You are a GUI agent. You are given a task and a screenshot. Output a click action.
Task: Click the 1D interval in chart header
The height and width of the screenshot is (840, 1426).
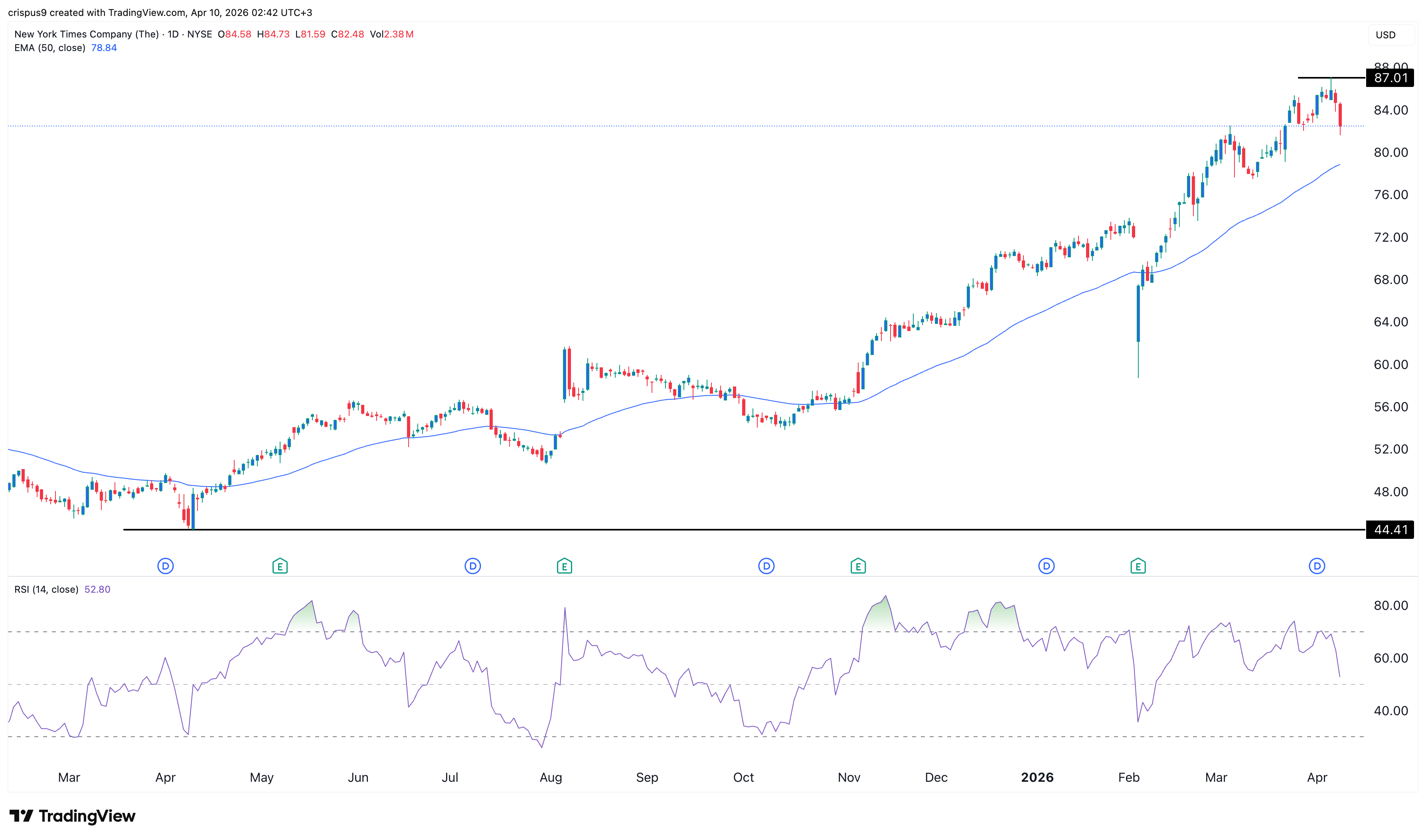[173, 35]
